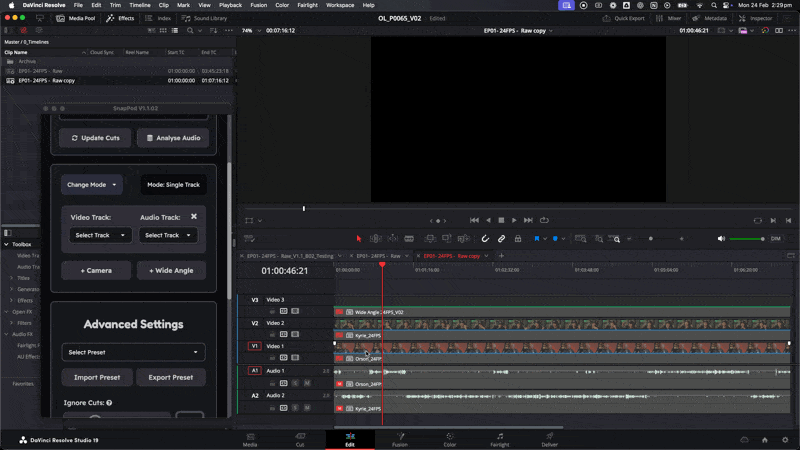Stop playback in viewer
This screenshot has width=800, height=450.
[501, 220]
